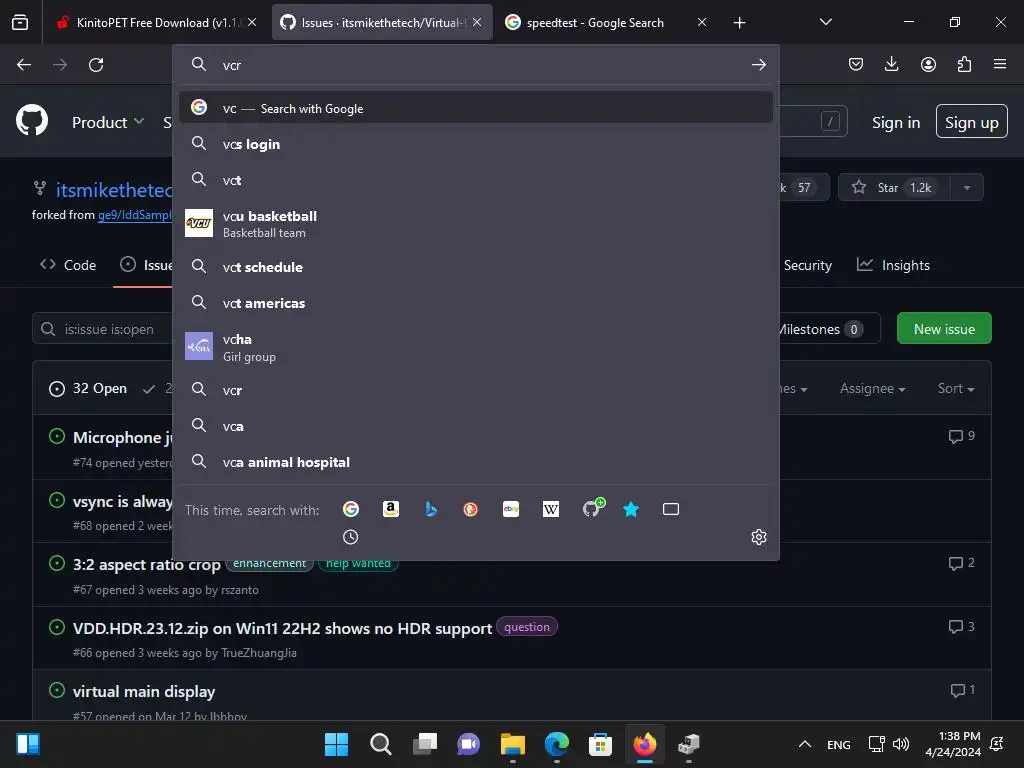Open issue 'VDD.HDR.23.12.zip on Win11 22H2 shows no HDR support'

282,628
